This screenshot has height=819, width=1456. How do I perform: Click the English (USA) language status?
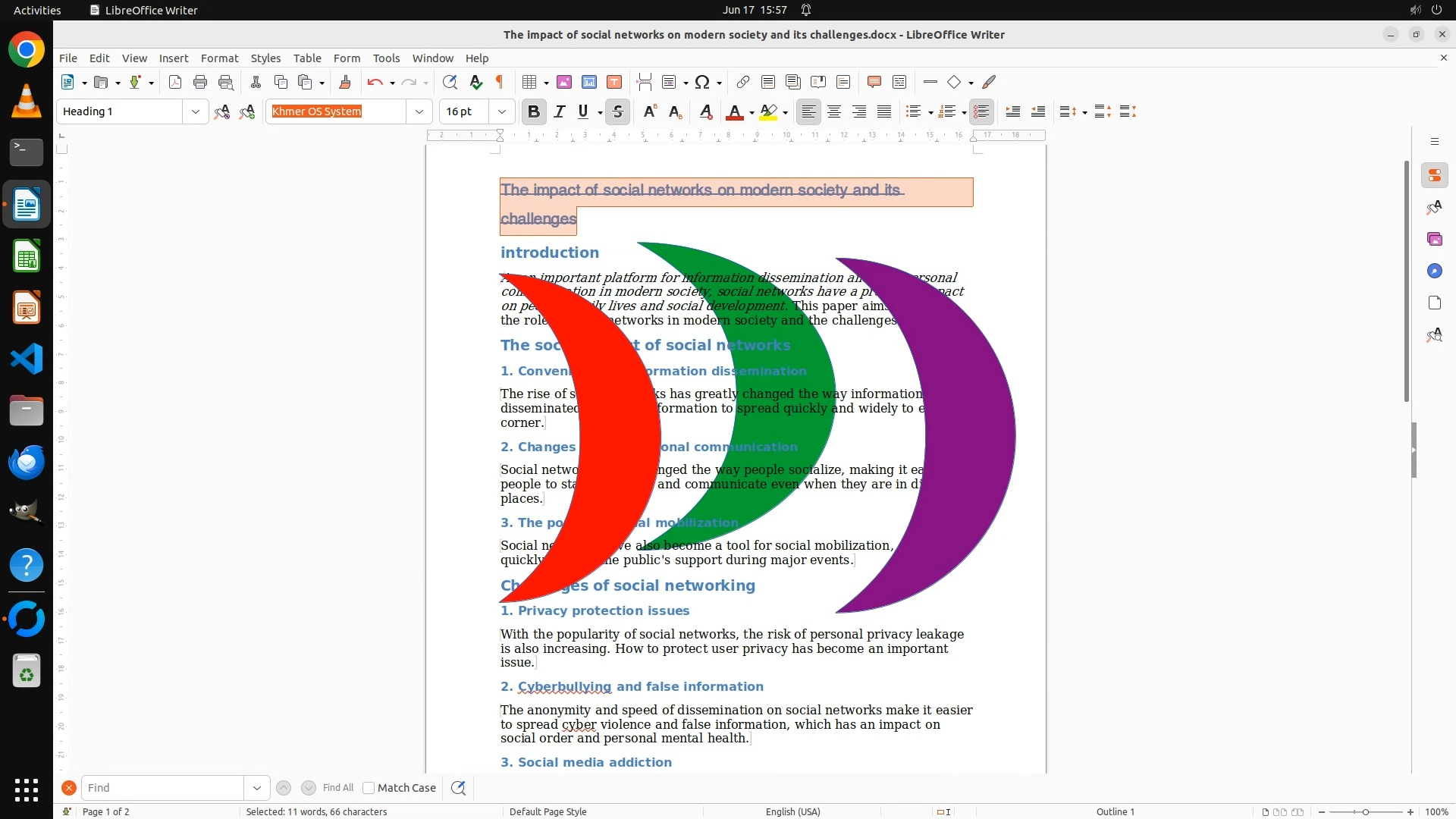coord(792,811)
